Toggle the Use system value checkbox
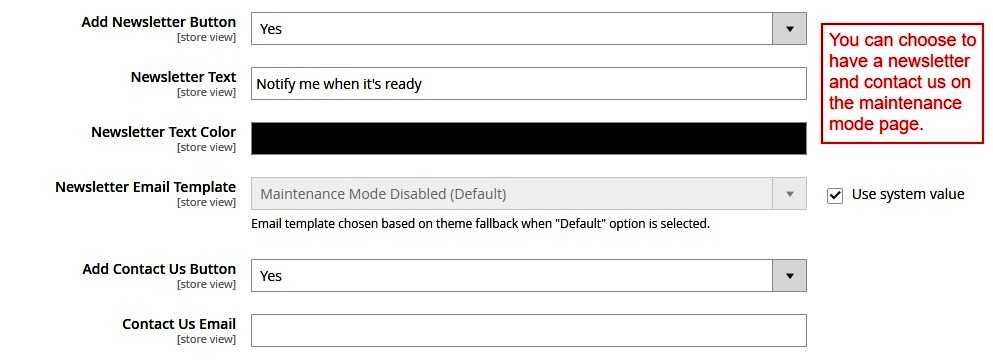Image resolution: width=993 pixels, height=360 pixels. coord(835,195)
